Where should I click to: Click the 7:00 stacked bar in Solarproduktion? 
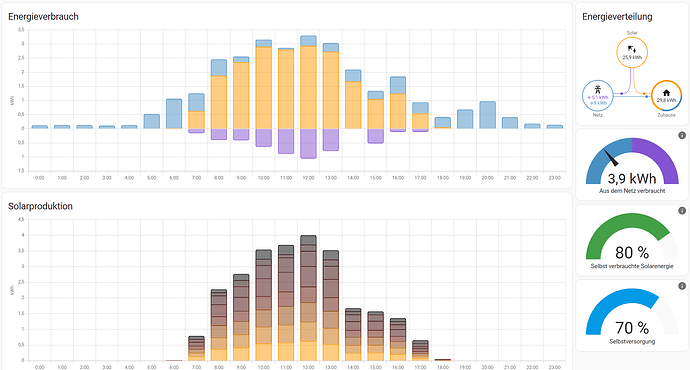point(196,348)
